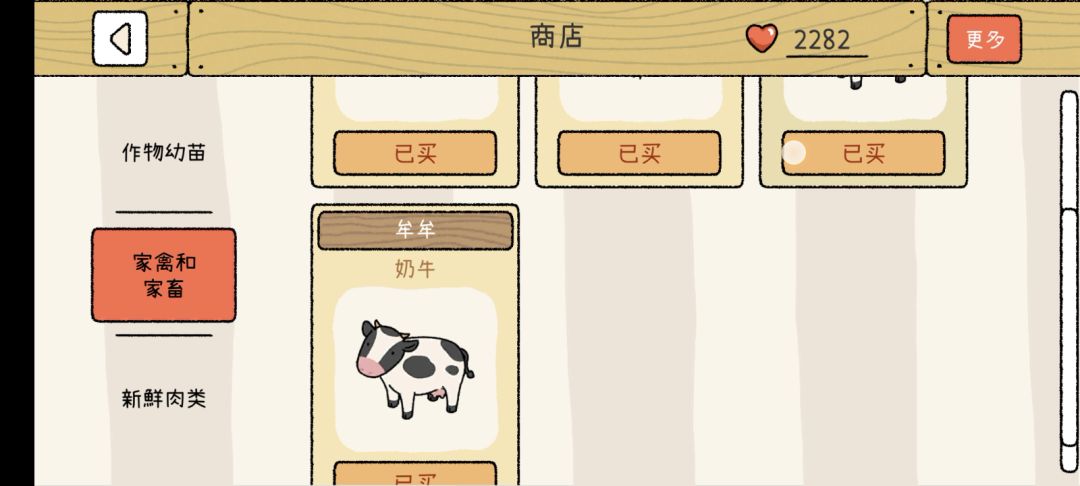This screenshot has height=486, width=1080.
Task: Click the cow illustration thumbnail
Action: 415,370
